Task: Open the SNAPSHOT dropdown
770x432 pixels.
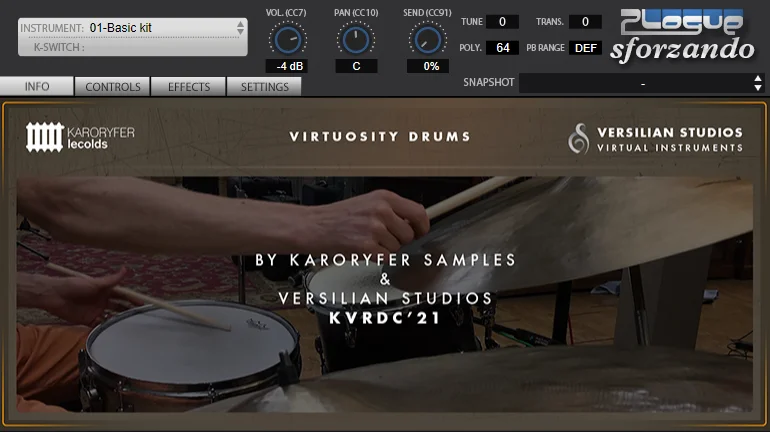Action: click(x=642, y=83)
